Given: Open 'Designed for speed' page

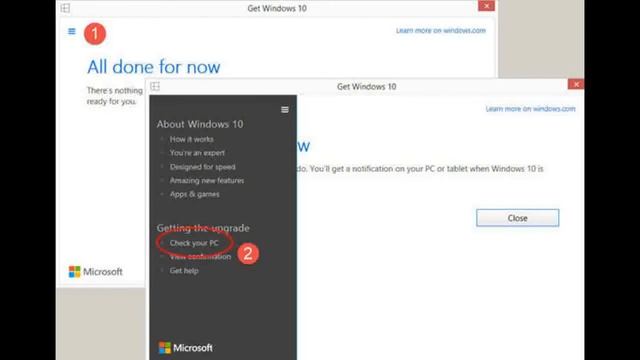Looking at the screenshot, I should (202, 167).
